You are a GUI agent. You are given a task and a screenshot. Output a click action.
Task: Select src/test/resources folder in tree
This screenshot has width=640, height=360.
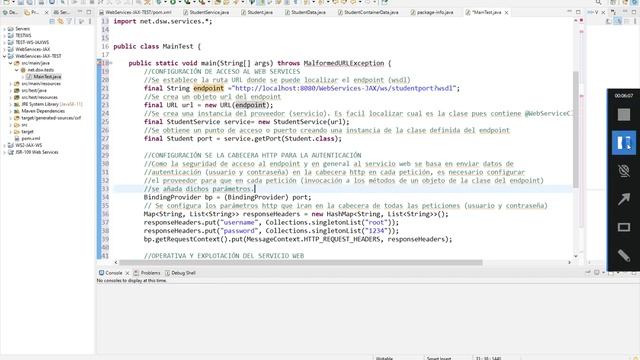[36, 97]
